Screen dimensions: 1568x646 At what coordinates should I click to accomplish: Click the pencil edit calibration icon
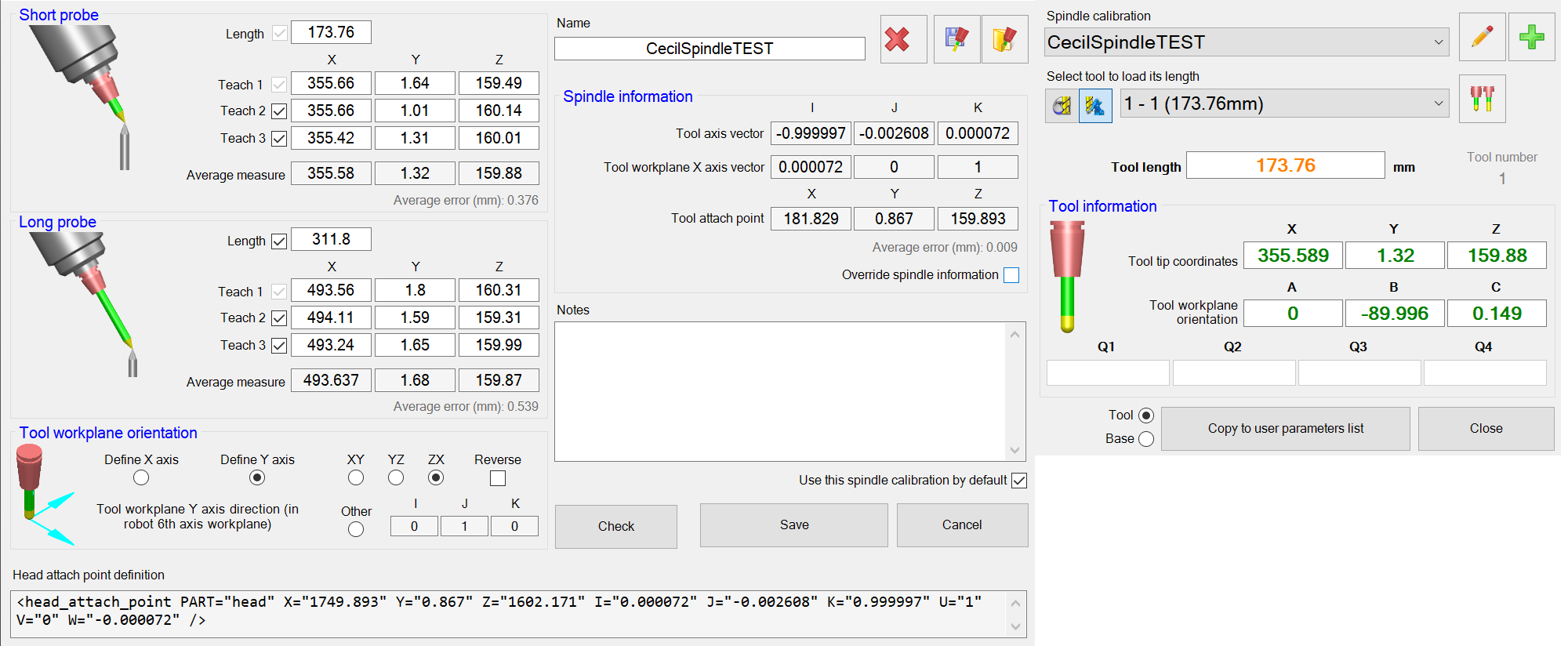1482,37
